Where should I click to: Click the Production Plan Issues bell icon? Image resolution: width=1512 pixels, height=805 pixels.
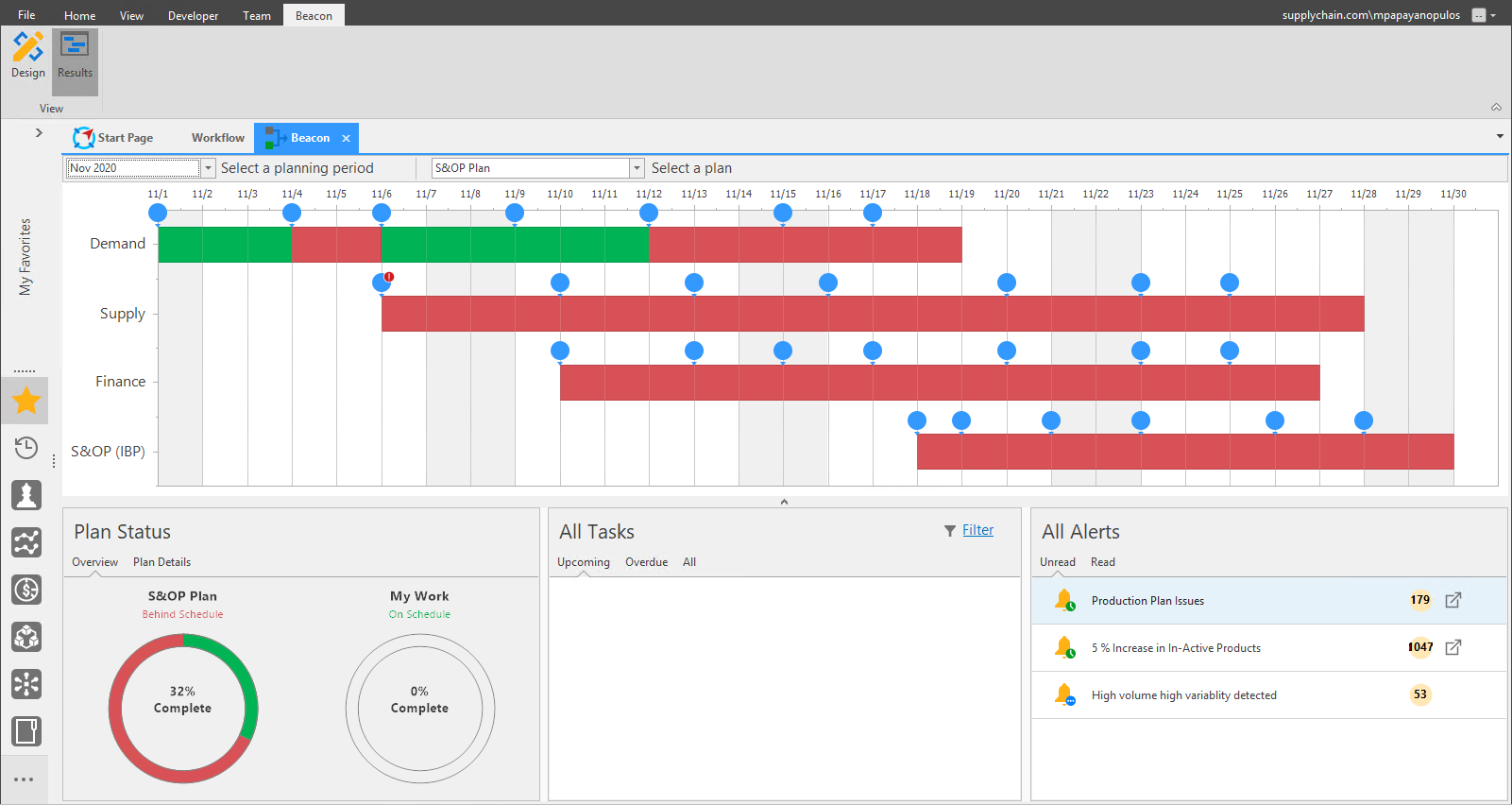(1064, 600)
